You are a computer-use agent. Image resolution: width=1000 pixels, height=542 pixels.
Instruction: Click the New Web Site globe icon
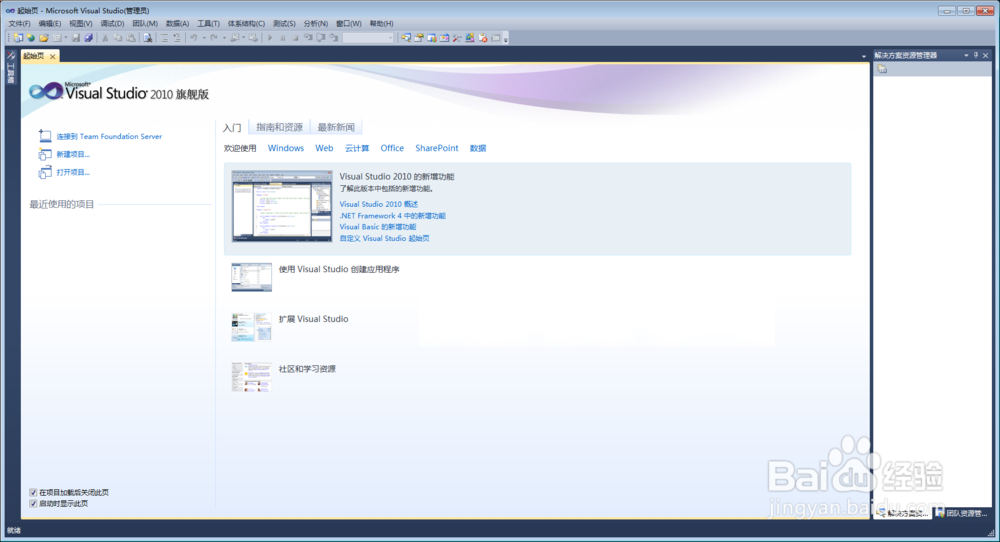(31, 38)
